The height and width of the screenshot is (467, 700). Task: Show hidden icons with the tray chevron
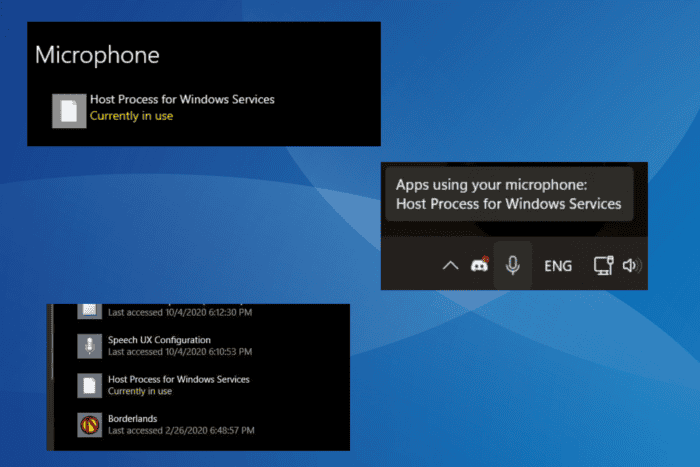(x=450, y=266)
